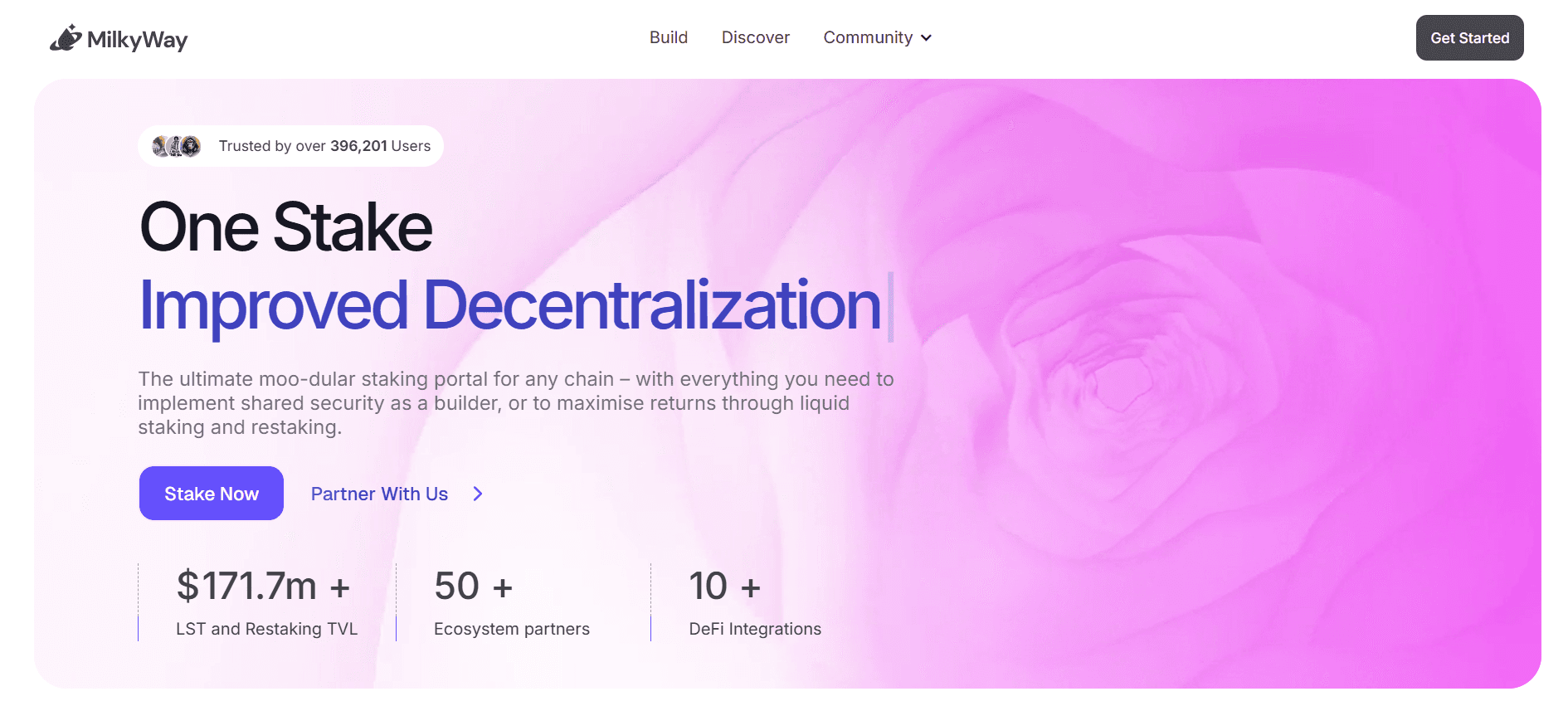
Task: Click the Trusted by over 396,201 Users badge
Action: point(290,146)
